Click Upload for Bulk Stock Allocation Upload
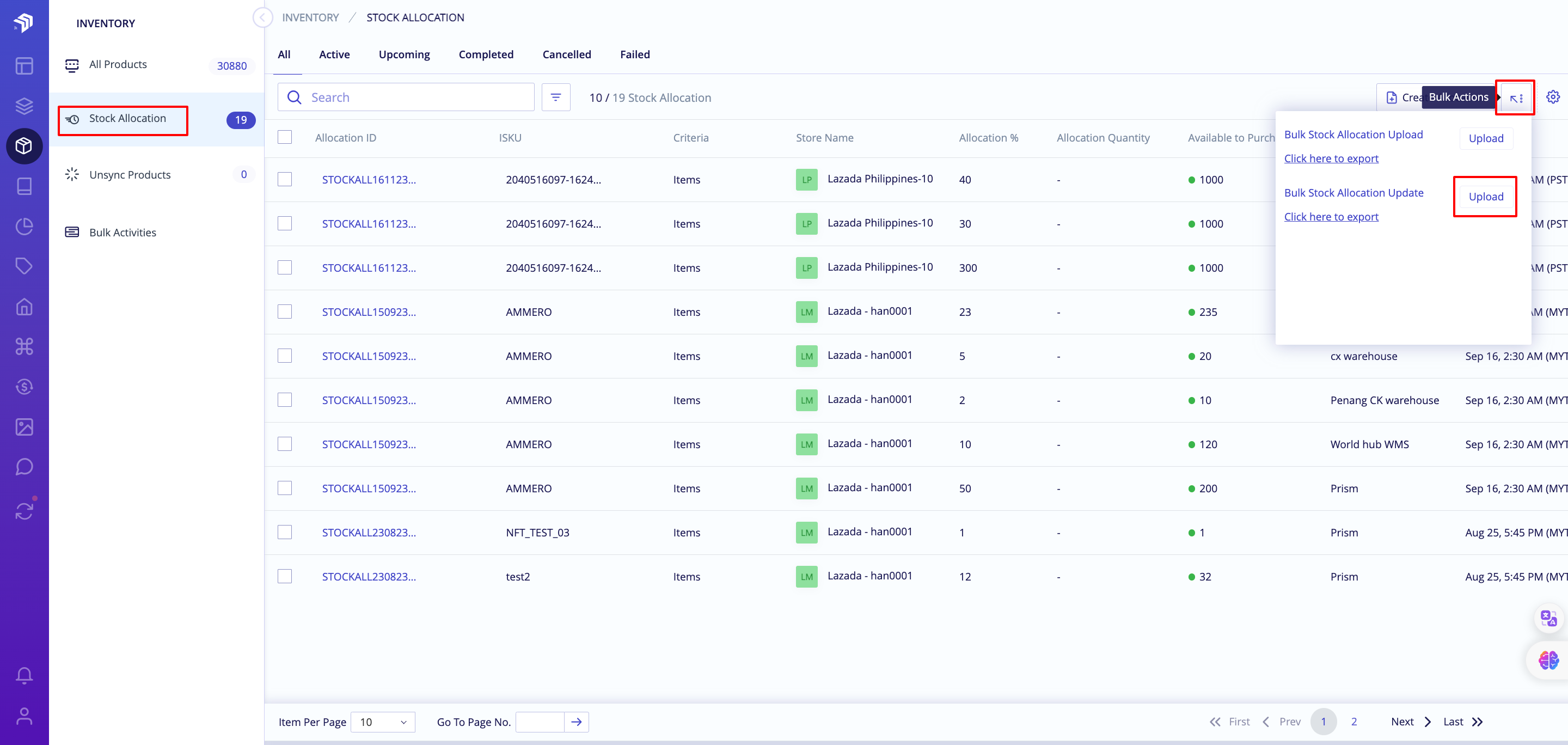This screenshot has height=745, width=1568. tap(1486, 138)
